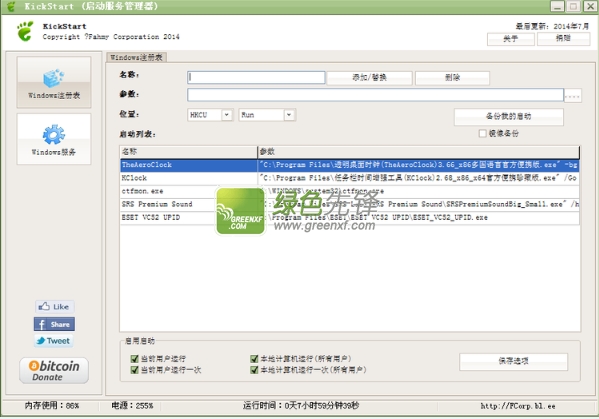Click the 添加/替换 button
The height and width of the screenshot is (419, 599).
pos(369,78)
